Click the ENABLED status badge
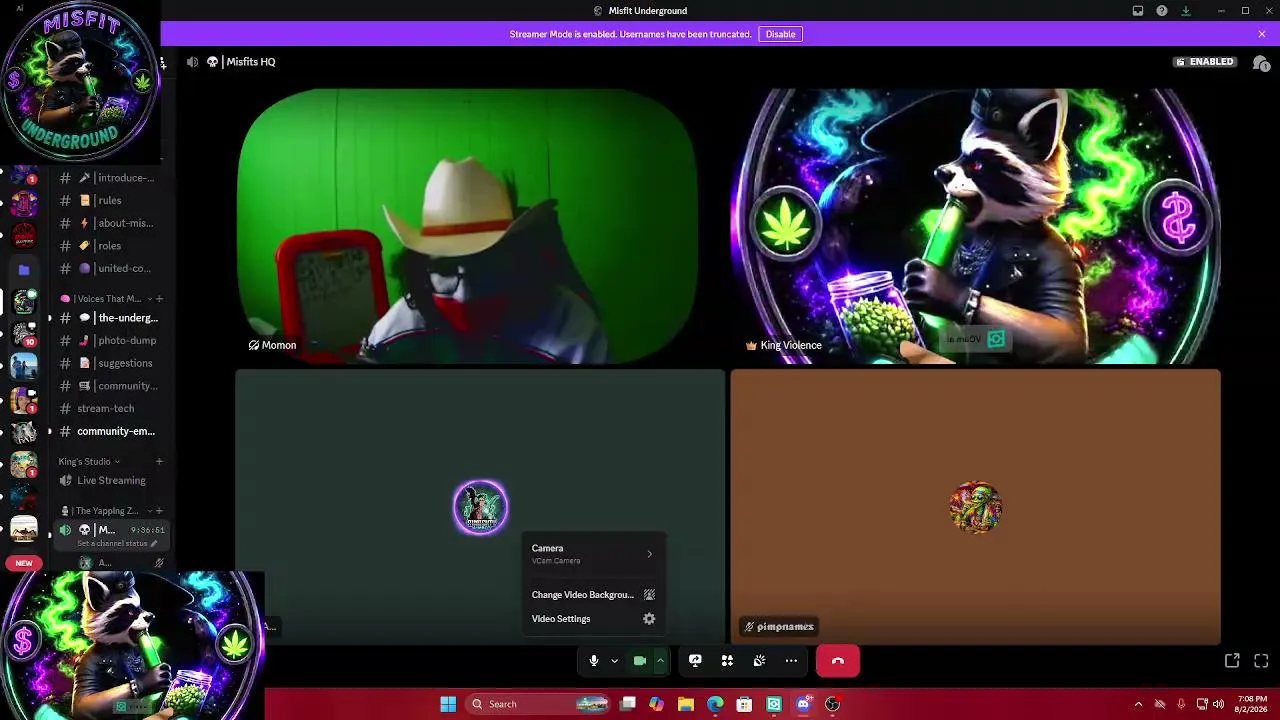Image resolution: width=1280 pixels, height=720 pixels. pos(1206,62)
